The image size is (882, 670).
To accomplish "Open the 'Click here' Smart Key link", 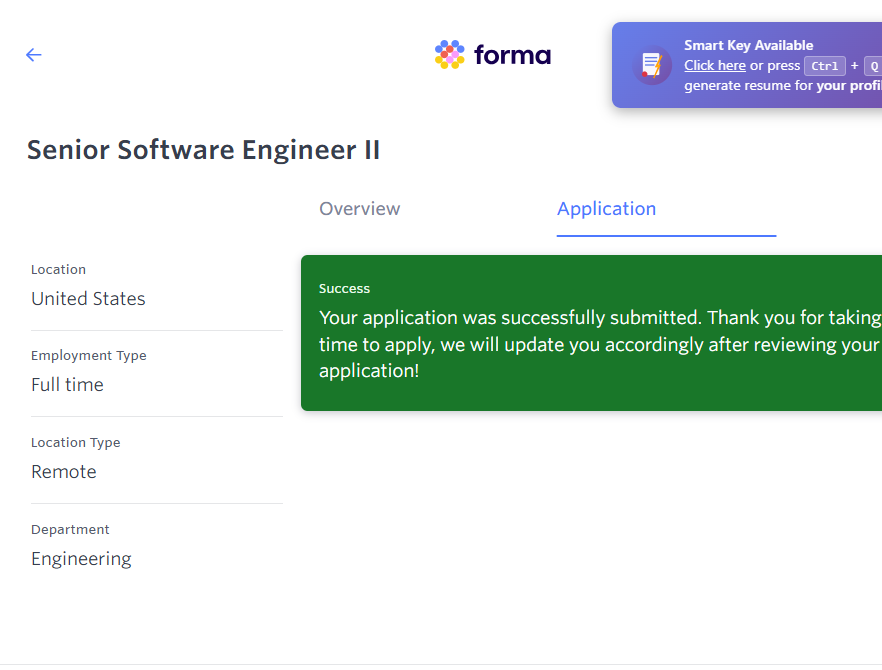I will [x=714, y=66].
